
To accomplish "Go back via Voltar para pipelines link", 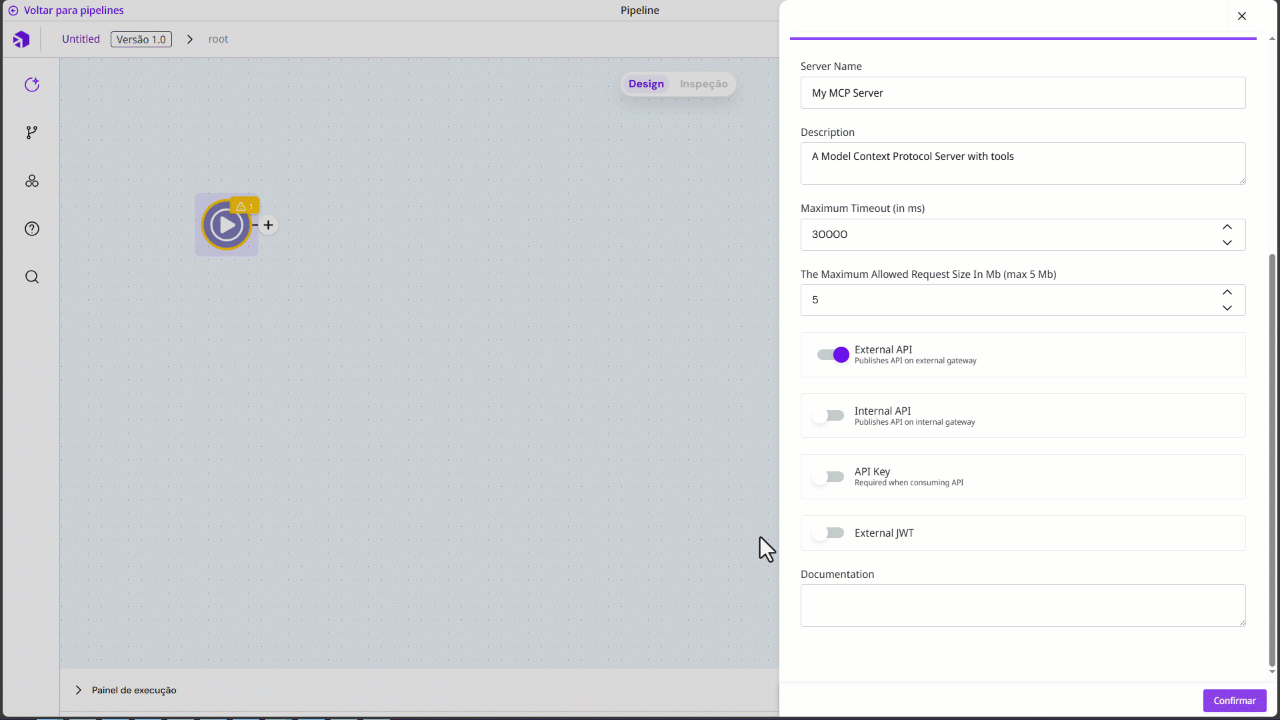I will click(66, 10).
